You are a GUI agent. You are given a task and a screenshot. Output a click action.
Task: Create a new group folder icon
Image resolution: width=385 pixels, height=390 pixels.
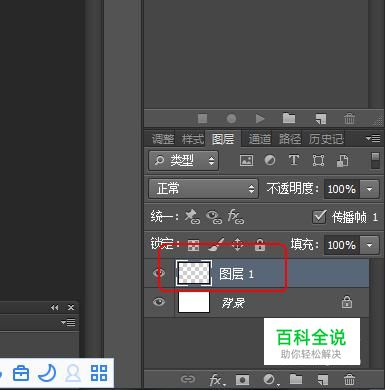[x=296, y=379]
